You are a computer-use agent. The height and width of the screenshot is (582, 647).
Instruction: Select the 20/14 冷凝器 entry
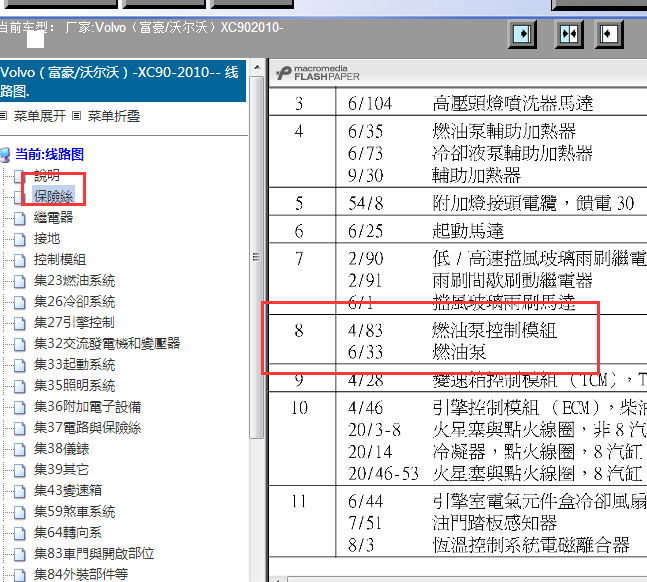(497, 452)
